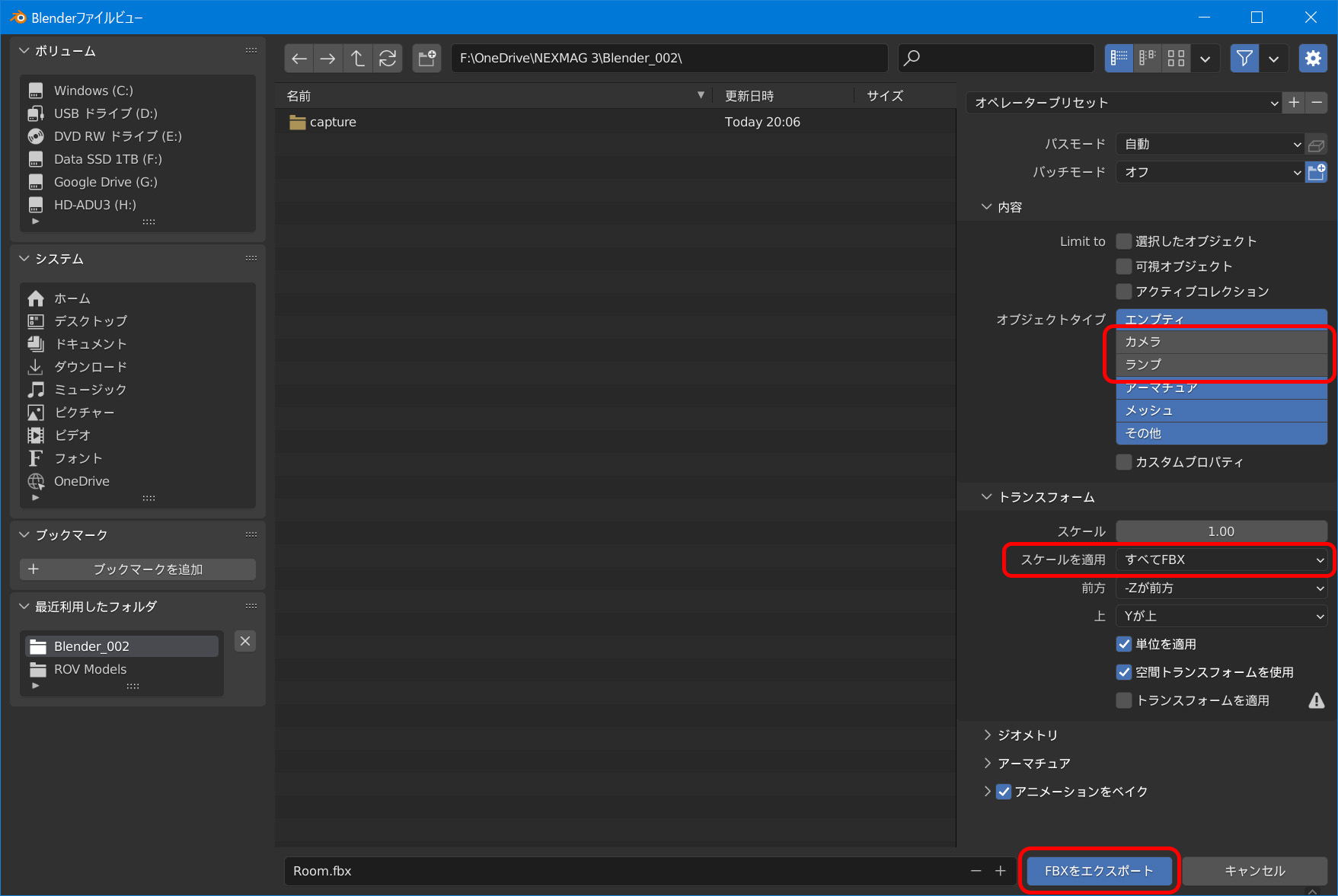Click Export FBX button
Viewport: 1338px width, 896px height.
[1099, 871]
